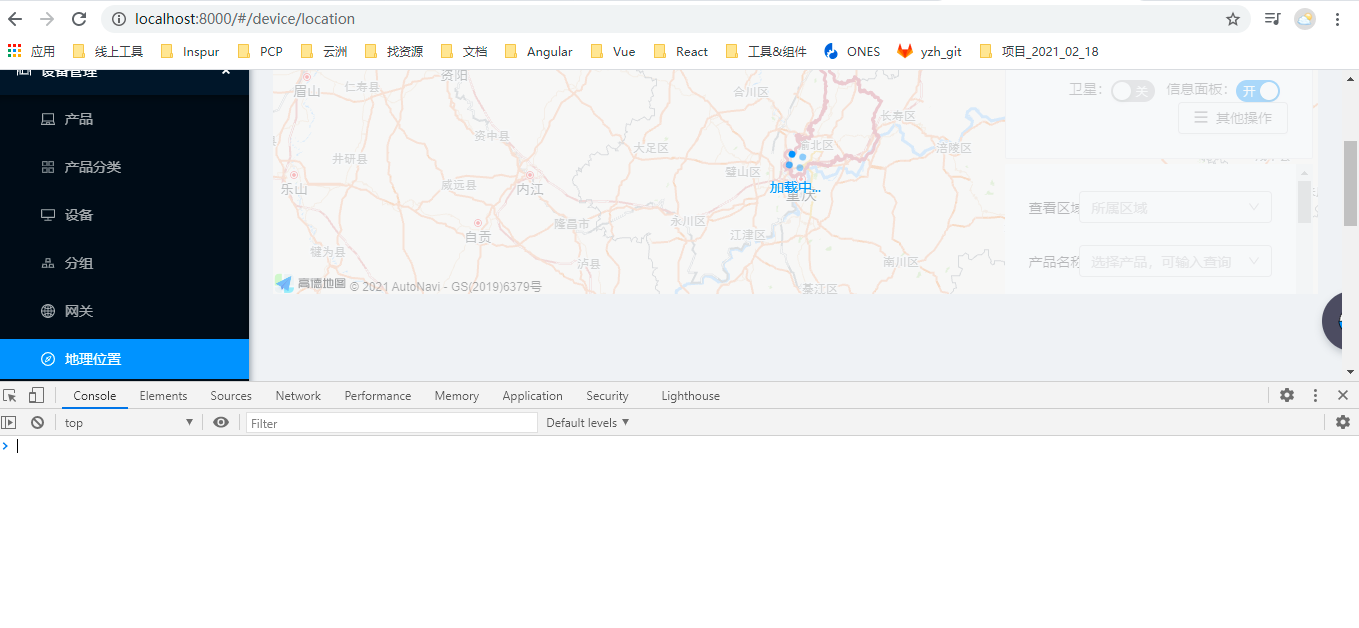
Task: Open DevTools settings gear
Action: pos(1286,395)
